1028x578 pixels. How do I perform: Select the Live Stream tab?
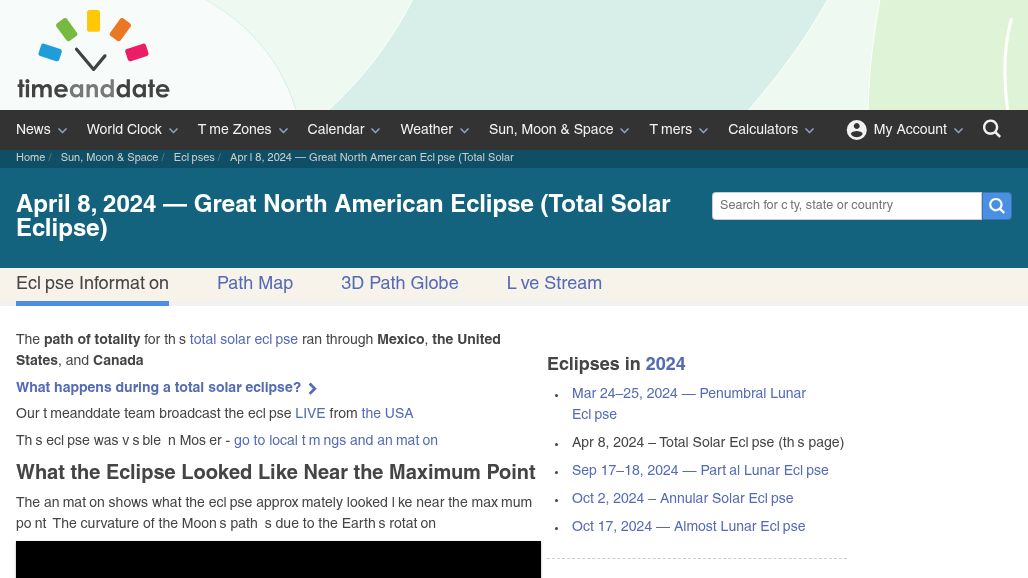pos(554,284)
